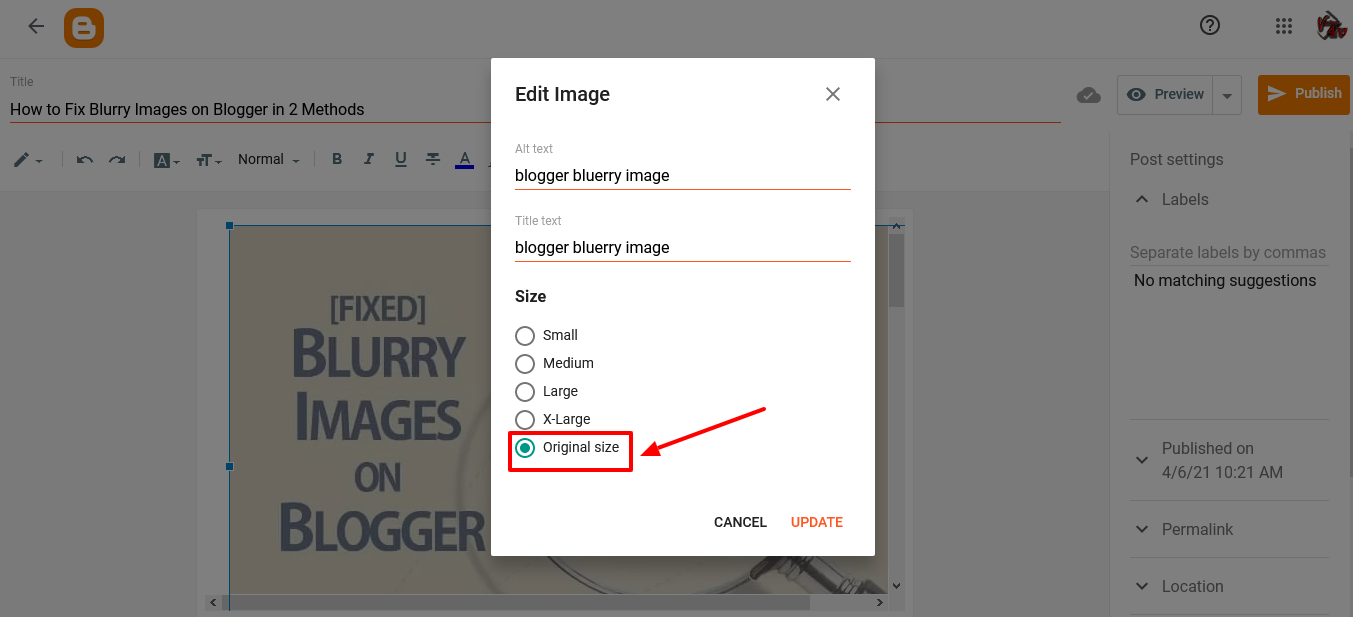Open the Google apps grid icon
1353x617 pixels.
[1285, 27]
